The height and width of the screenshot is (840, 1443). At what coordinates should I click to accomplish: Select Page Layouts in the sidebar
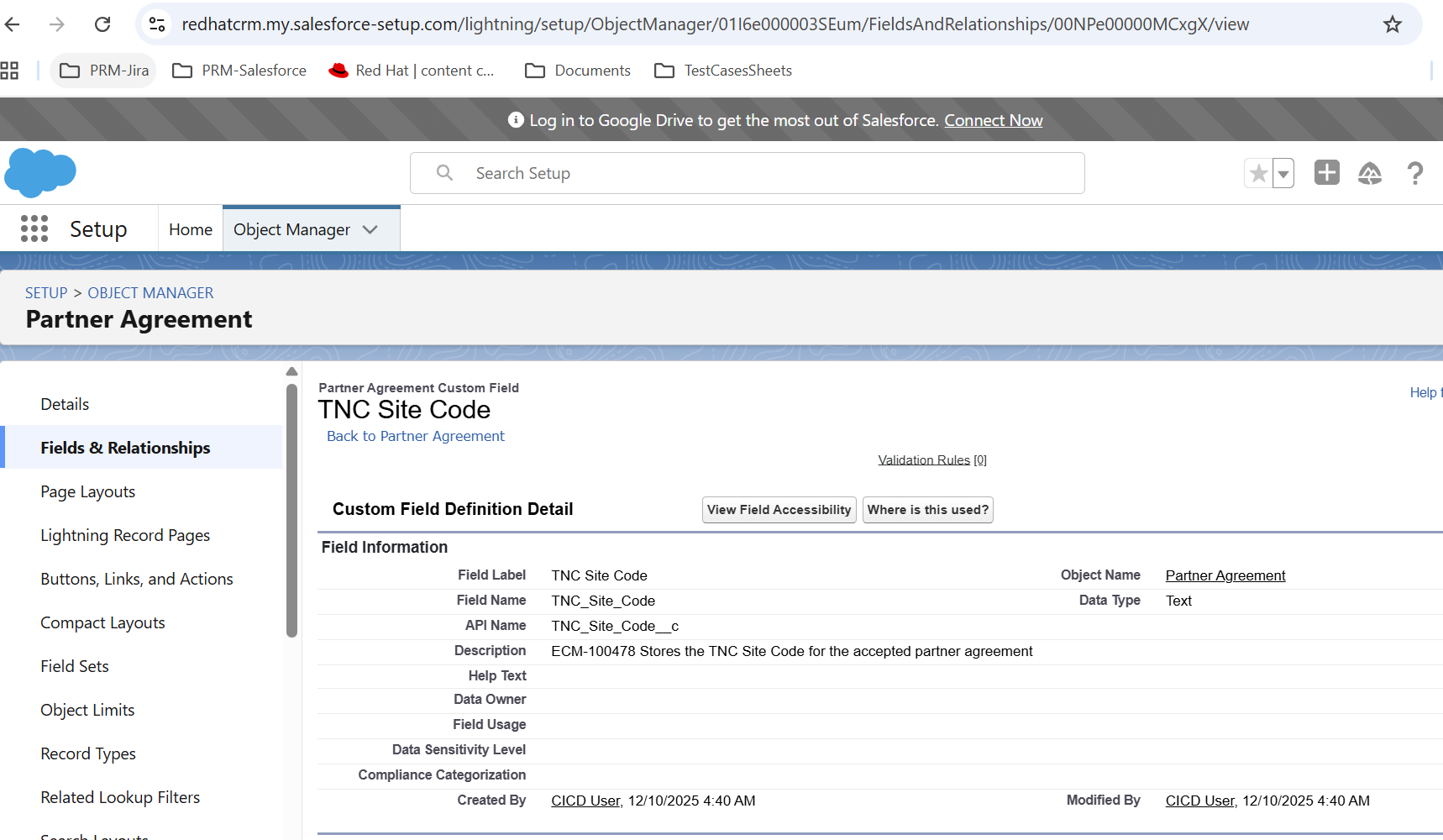(x=88, y=491)
